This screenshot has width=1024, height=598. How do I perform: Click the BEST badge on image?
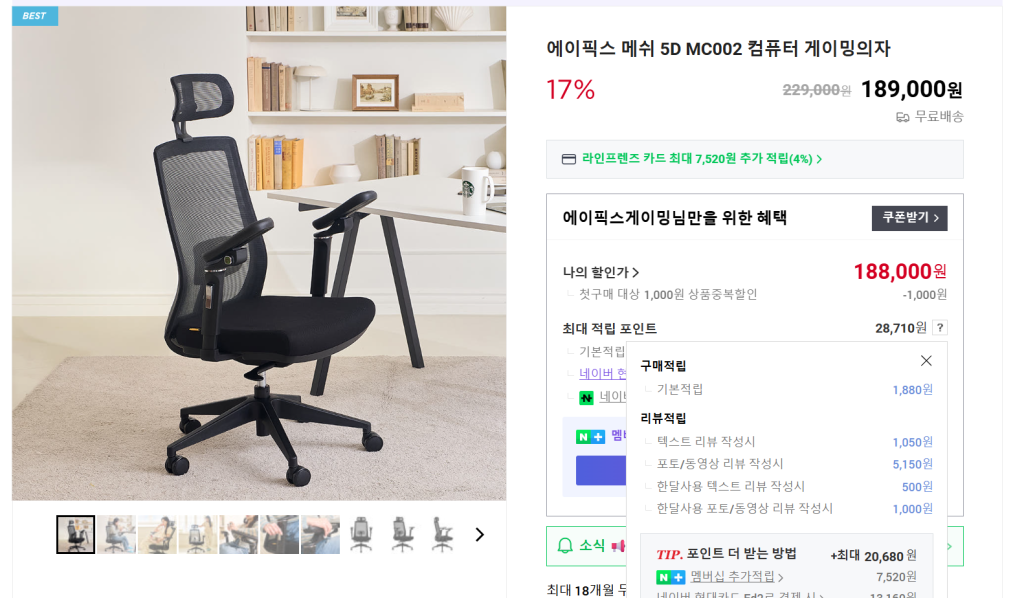click(x=35, y=16)
